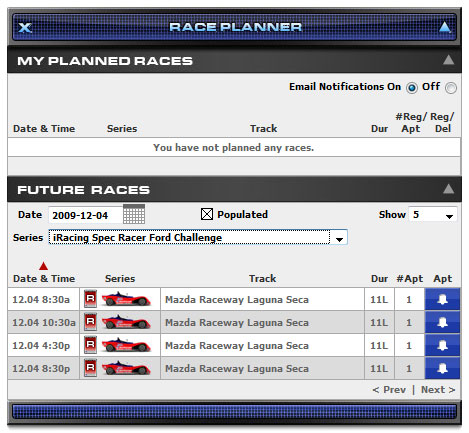Open the Series dropdown for Spec Racer Ford
Screen dimensions: 469x433
[x=198, y=237]
